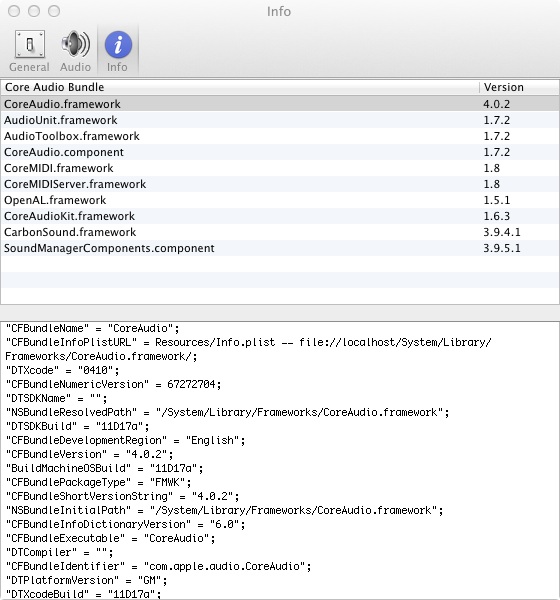Screen dimensions: 560x600
Task: Close the Info window
Action: (x=14, y=11)
